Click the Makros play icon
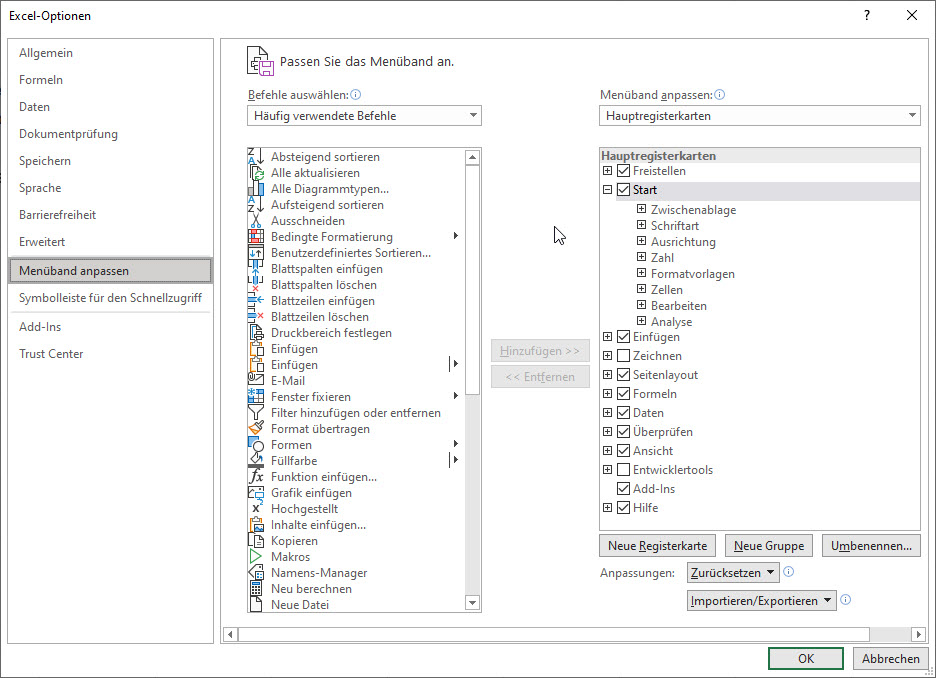 click(255, 557)
